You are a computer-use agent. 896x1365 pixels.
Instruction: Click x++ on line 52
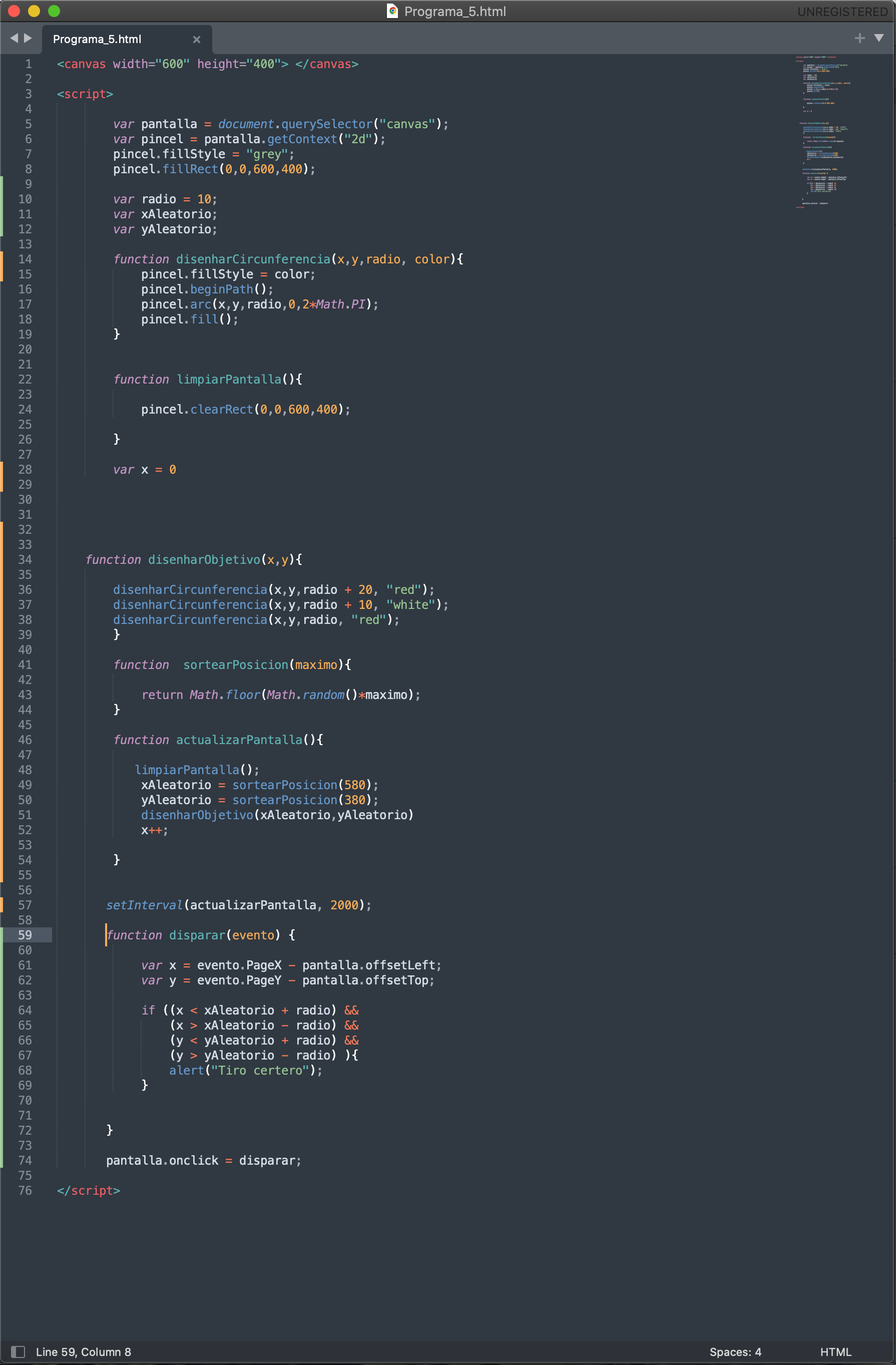(x=151, y=830)
